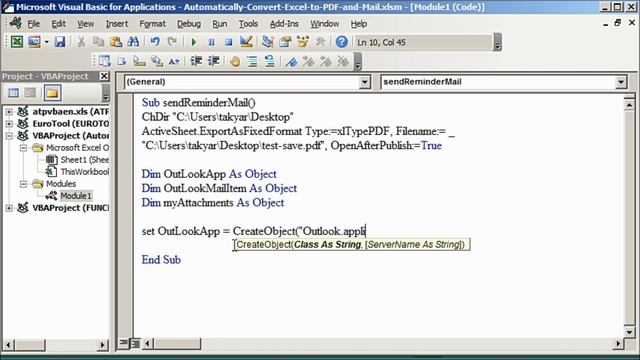Expand the atpvbaen.xls project node
Image resolution: width=640 pixels, height=360 pixels.
point(9,111)
